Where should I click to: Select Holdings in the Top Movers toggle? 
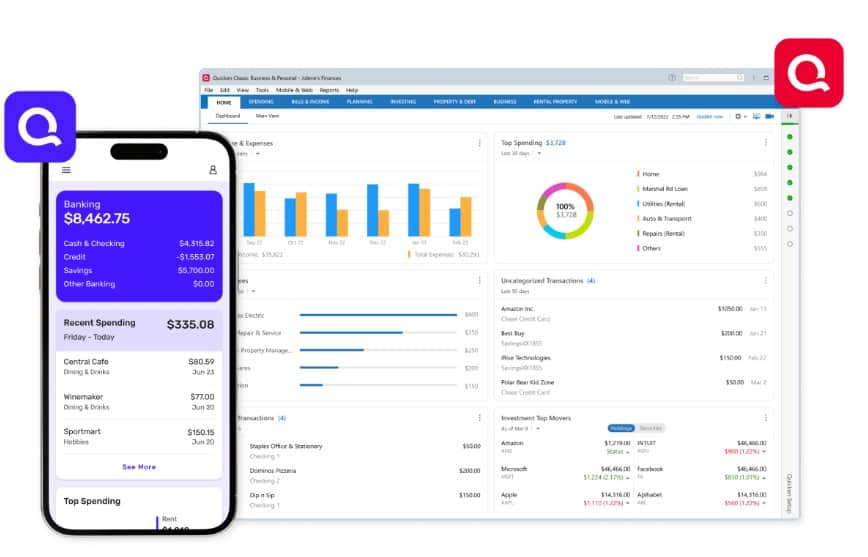pos(621,429)
